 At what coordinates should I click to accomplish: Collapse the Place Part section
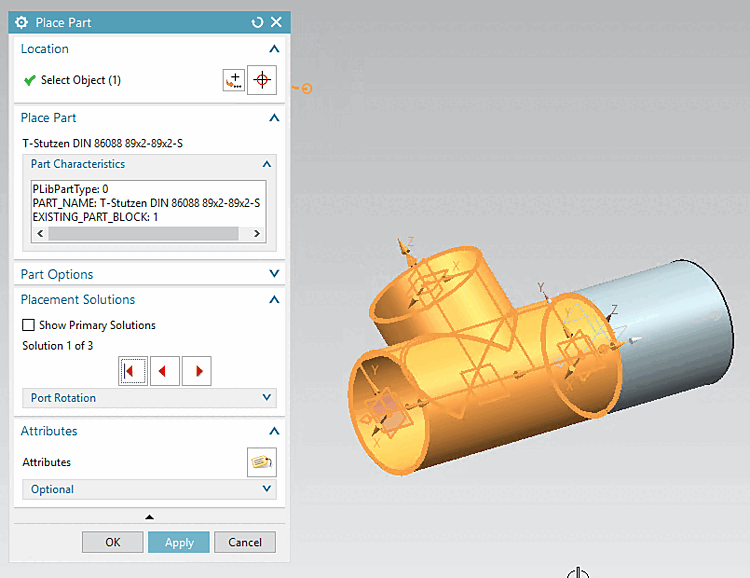274,118
